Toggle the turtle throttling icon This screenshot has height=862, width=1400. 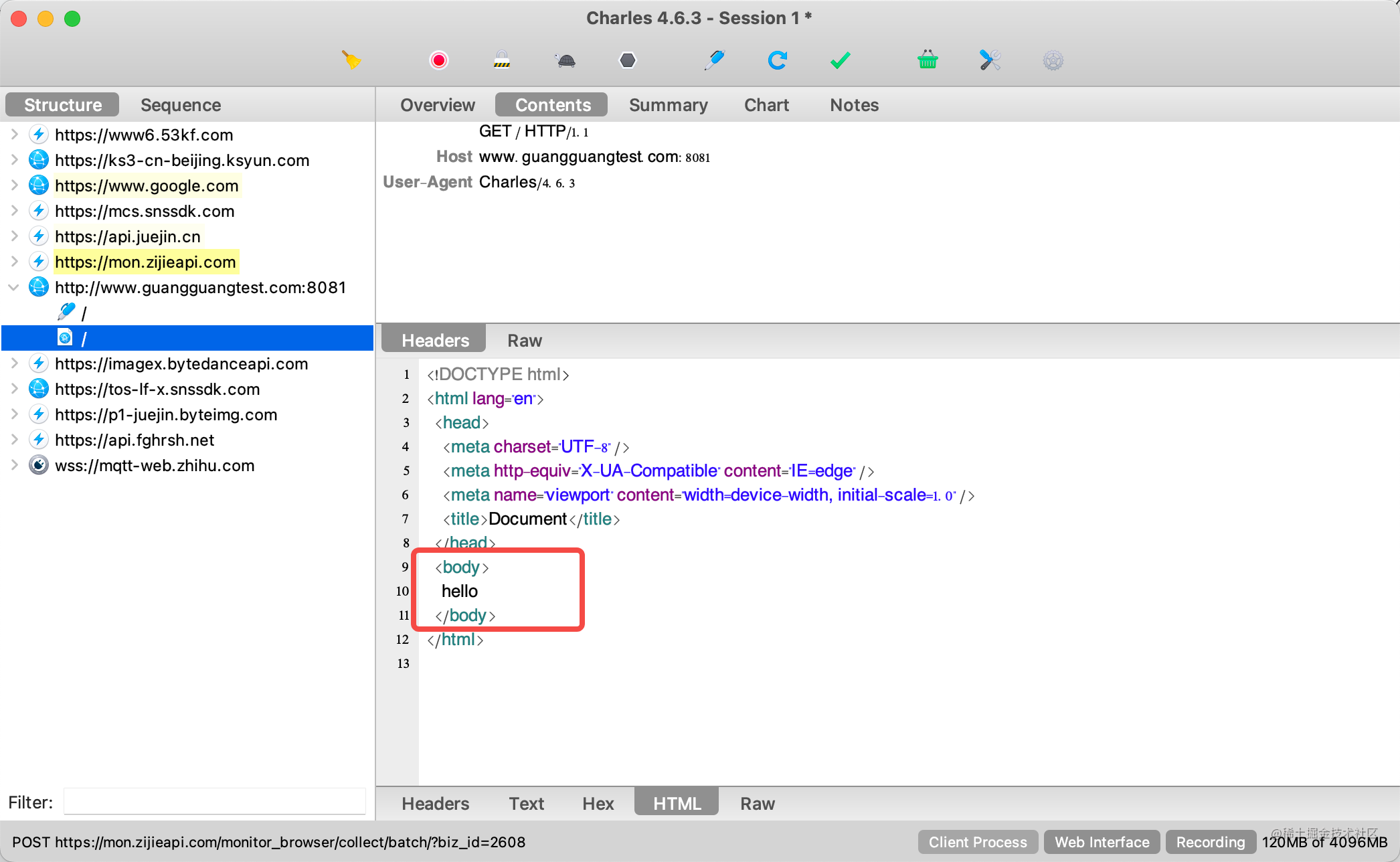point(565,61)
